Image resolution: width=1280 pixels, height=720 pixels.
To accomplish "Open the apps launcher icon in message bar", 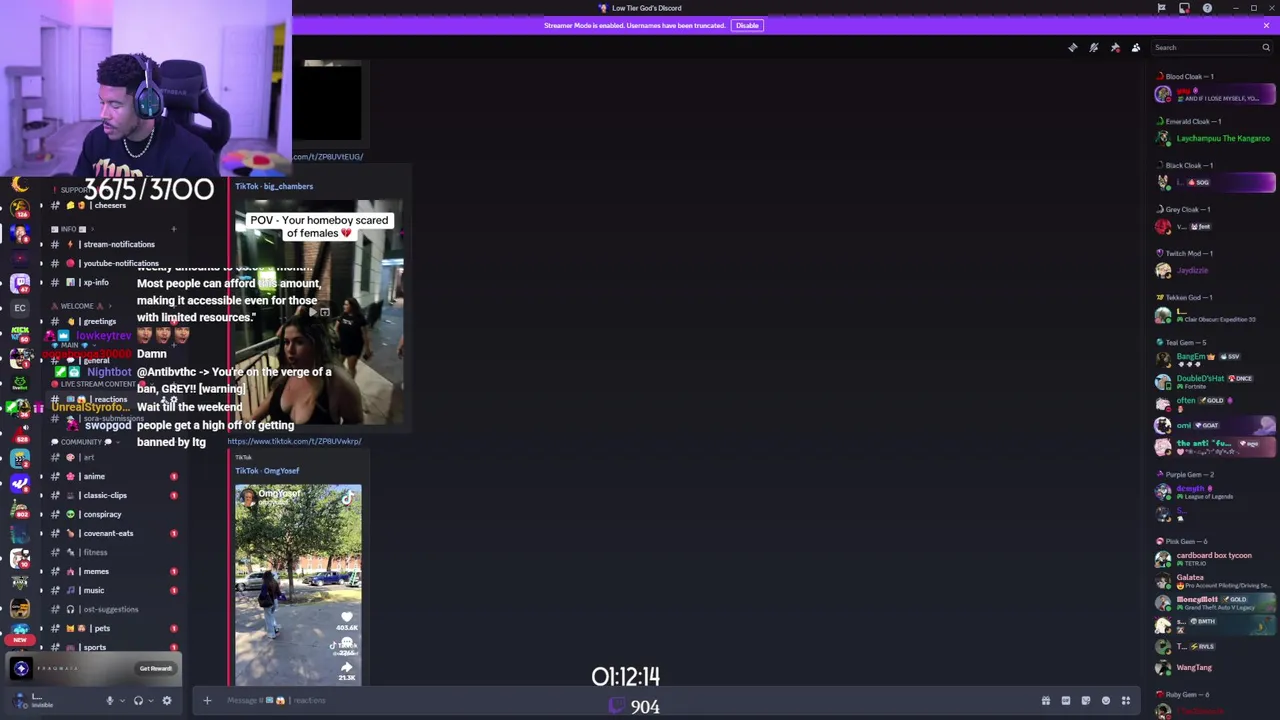I will [x=1126, y=700].
